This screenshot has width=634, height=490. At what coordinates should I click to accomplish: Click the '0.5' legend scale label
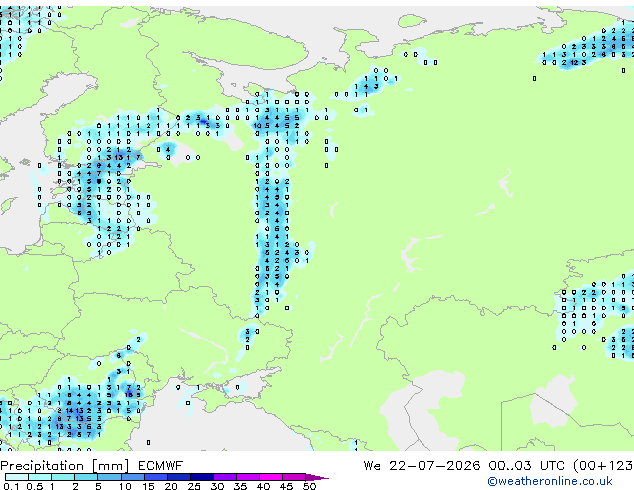point(35,486)
